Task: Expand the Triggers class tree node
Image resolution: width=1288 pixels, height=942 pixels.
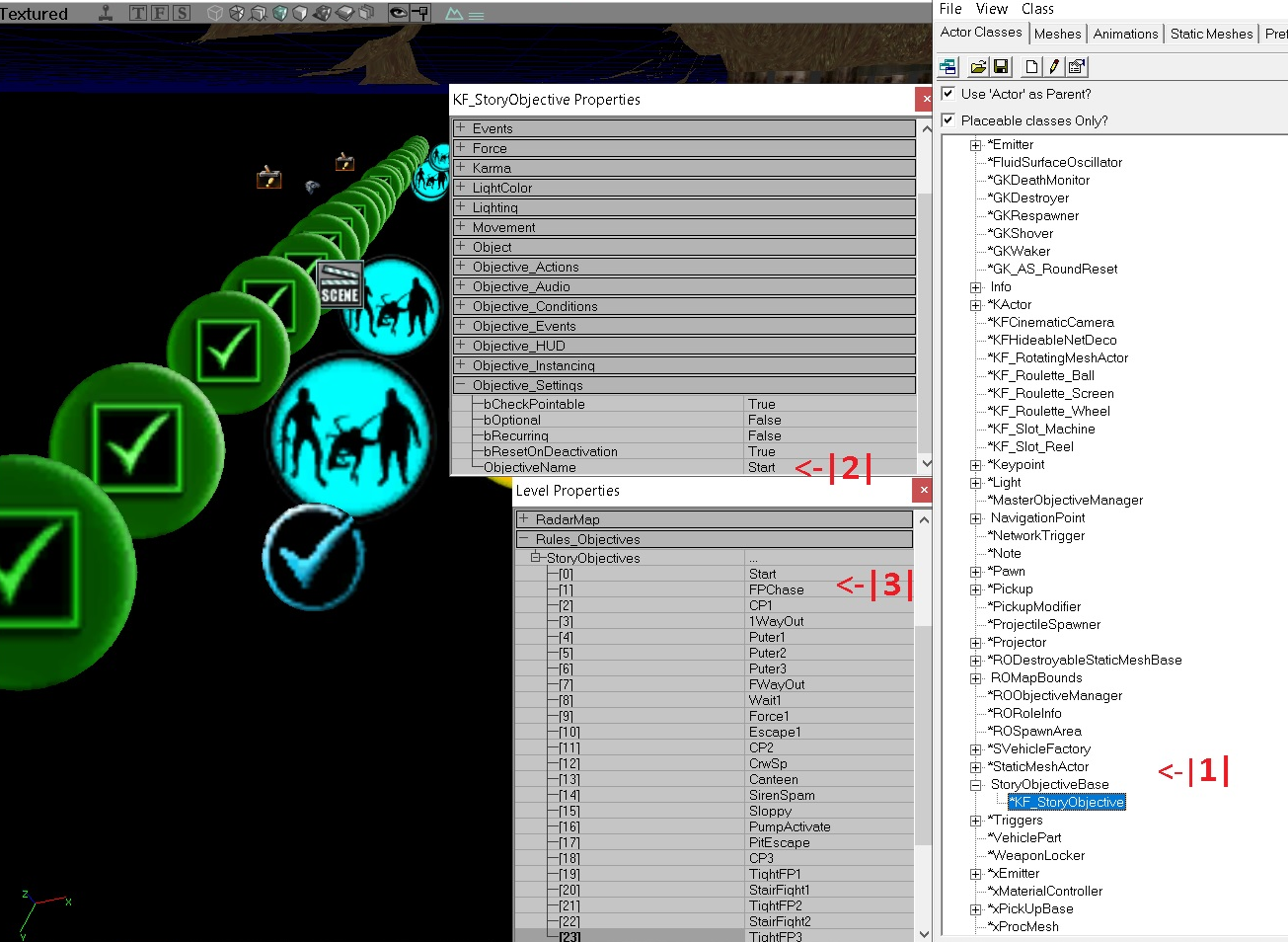Action: (976, 821)
